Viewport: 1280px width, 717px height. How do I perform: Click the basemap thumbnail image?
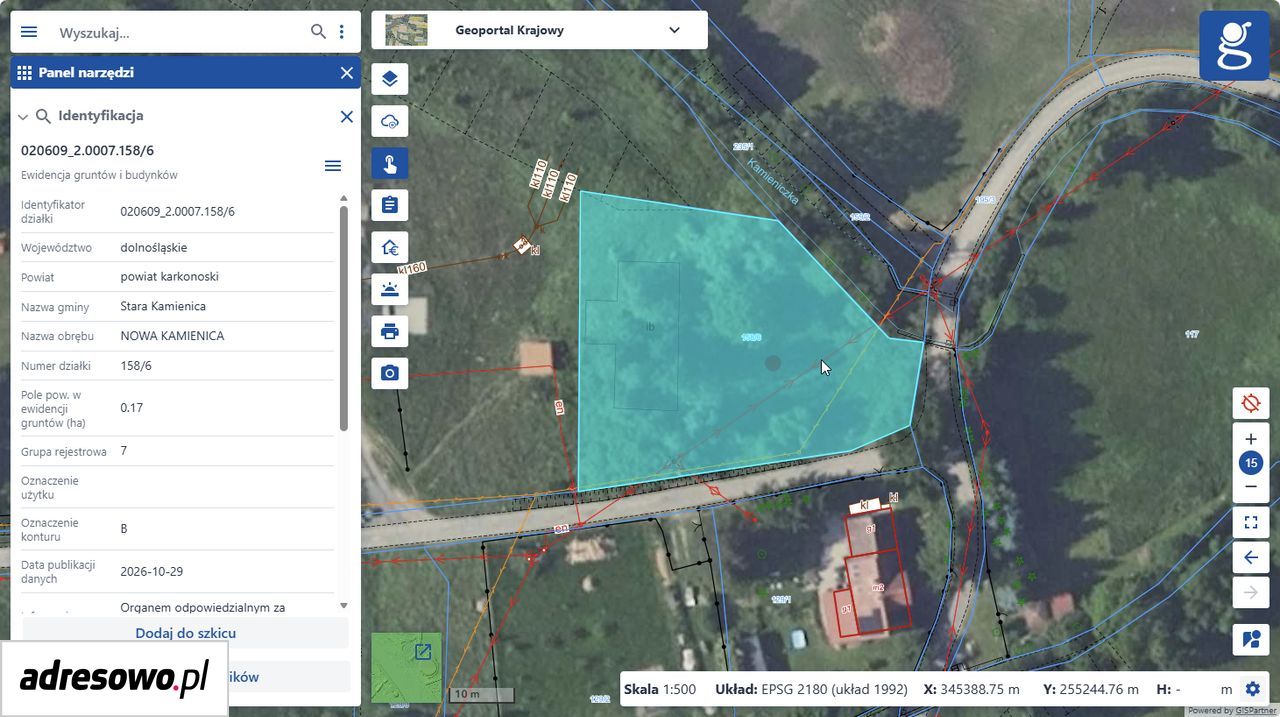pyautogui.click(x=406, y=30)
